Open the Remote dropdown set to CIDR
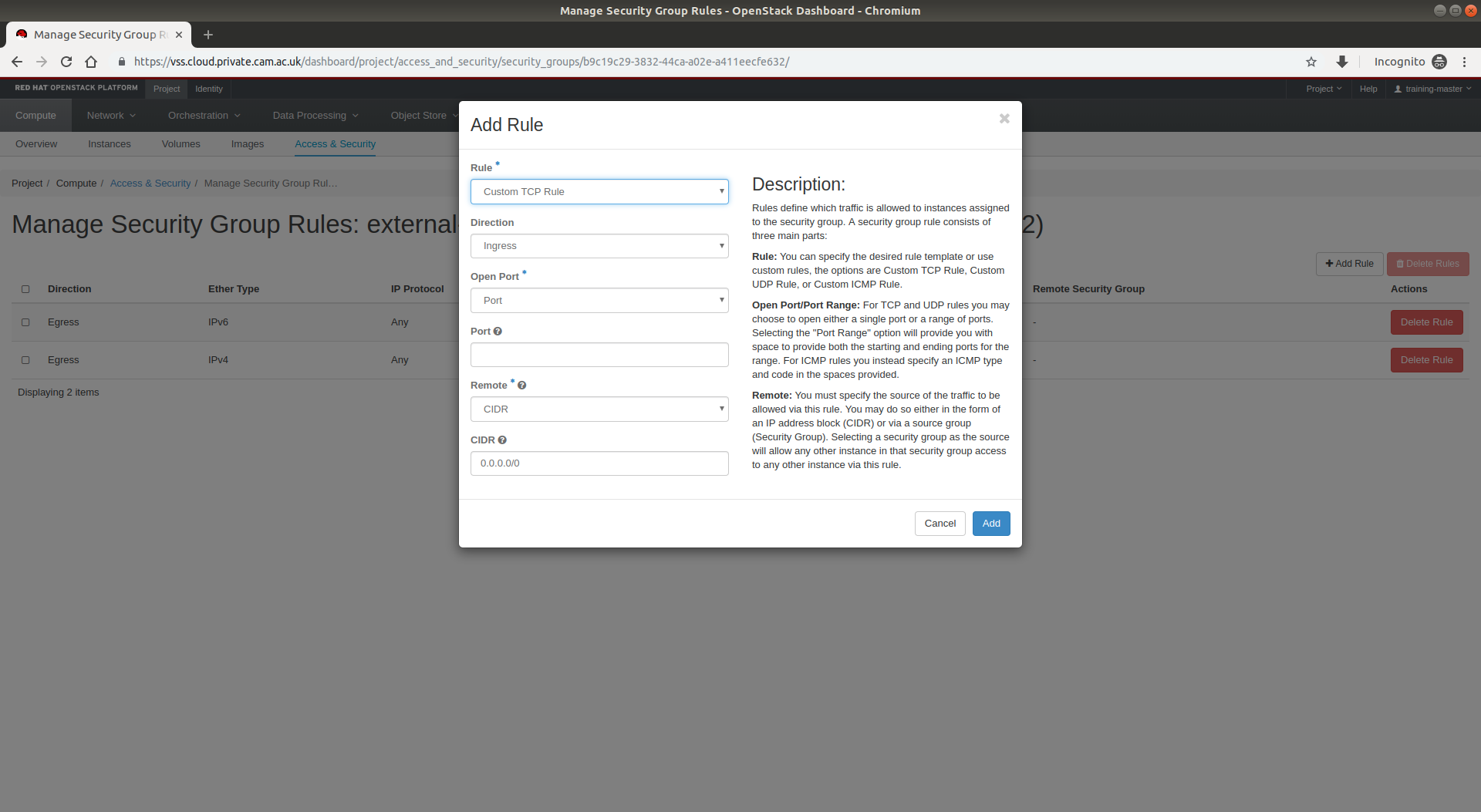Screen dimensions: 1481x812 599,409
